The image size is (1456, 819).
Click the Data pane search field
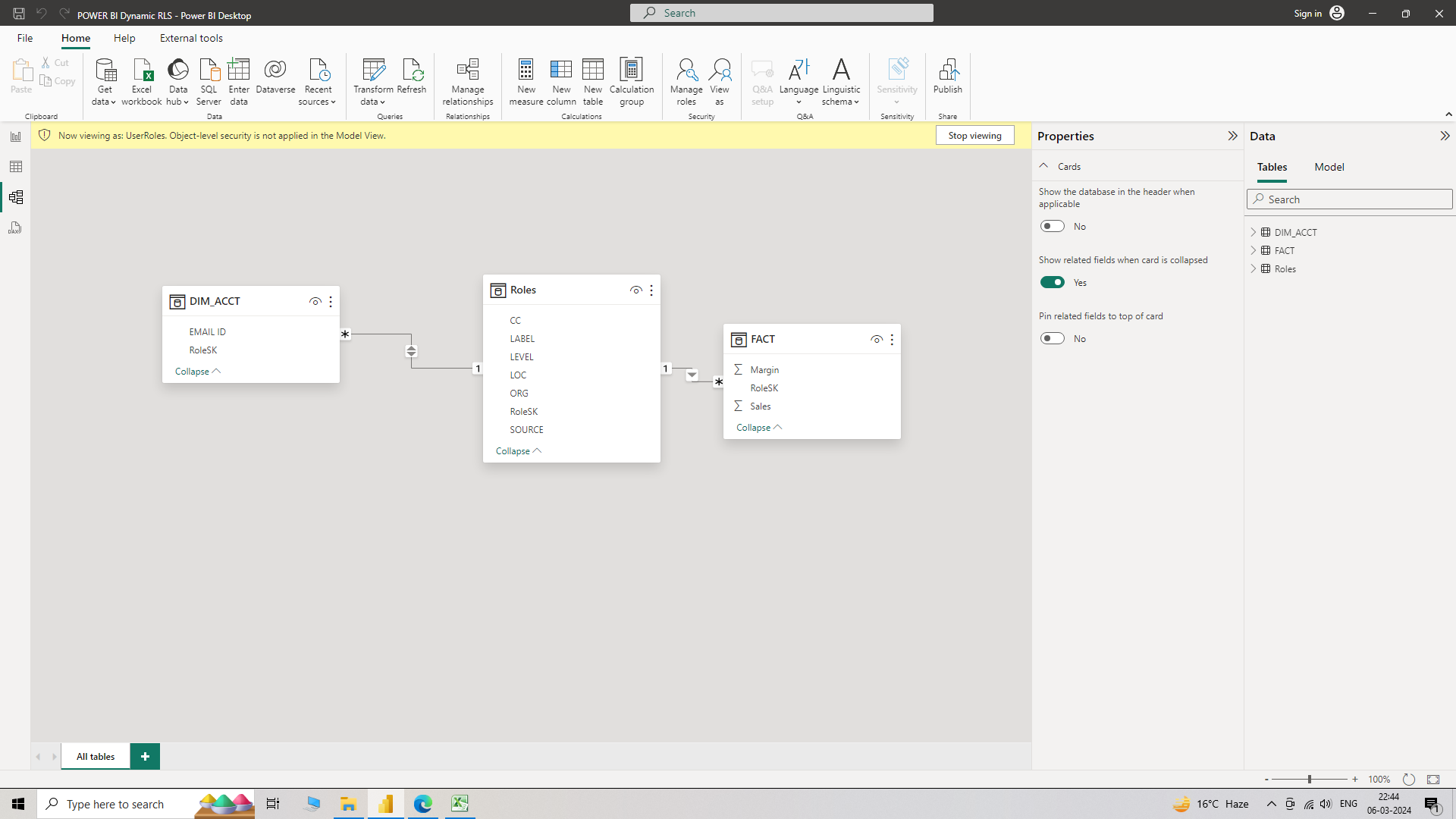pyautogui.click(x=1350, y=199)
